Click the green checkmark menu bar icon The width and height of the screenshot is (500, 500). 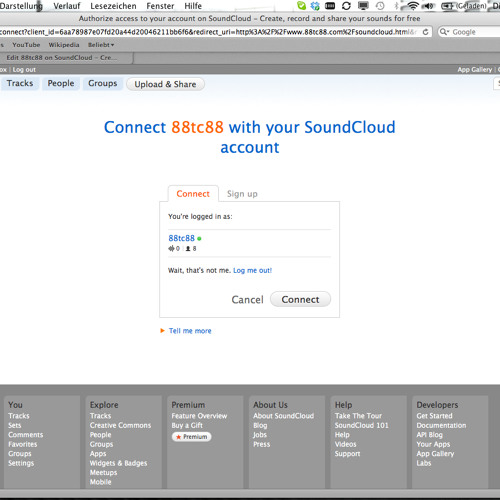301,6
